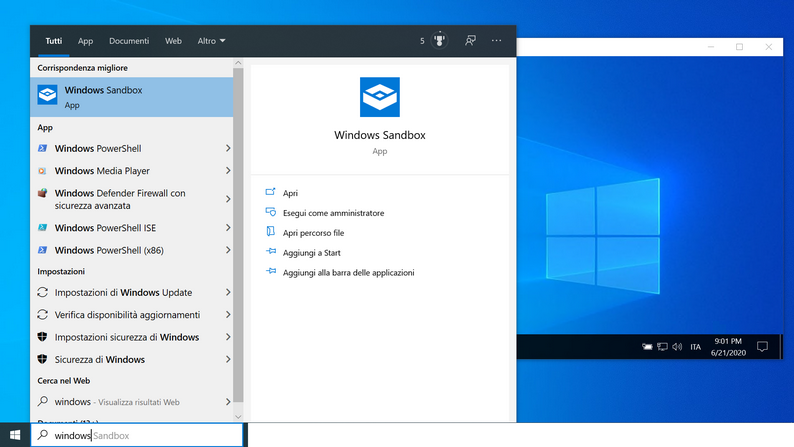Image resolution: width=794 pixels, height=447 pixels.
Task: Click the pin icon for Aggiungi a Start
Action: point(271,252)
